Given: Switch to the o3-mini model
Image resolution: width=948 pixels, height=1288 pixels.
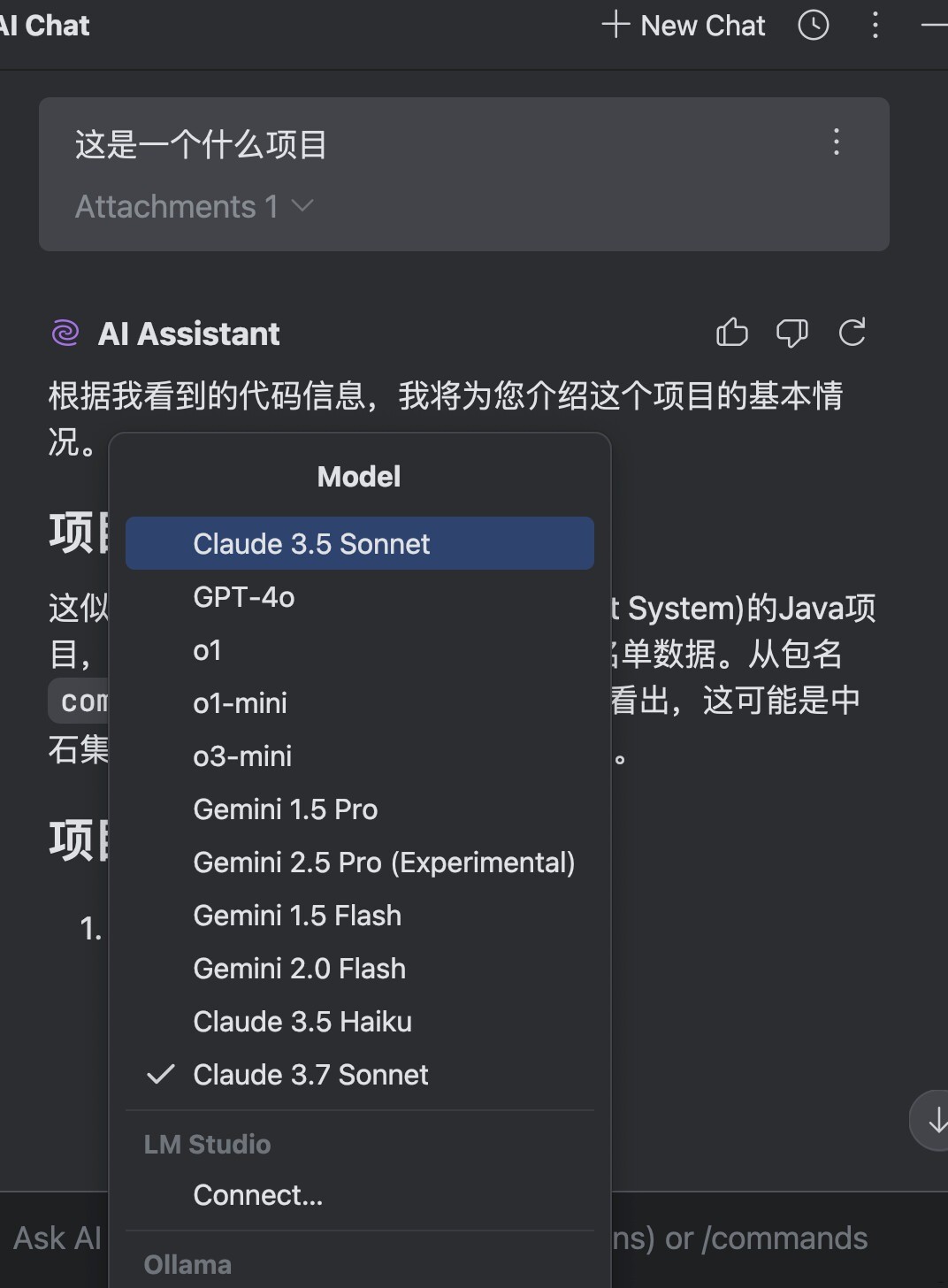Looking at the screenshot, I should point(242,756).
